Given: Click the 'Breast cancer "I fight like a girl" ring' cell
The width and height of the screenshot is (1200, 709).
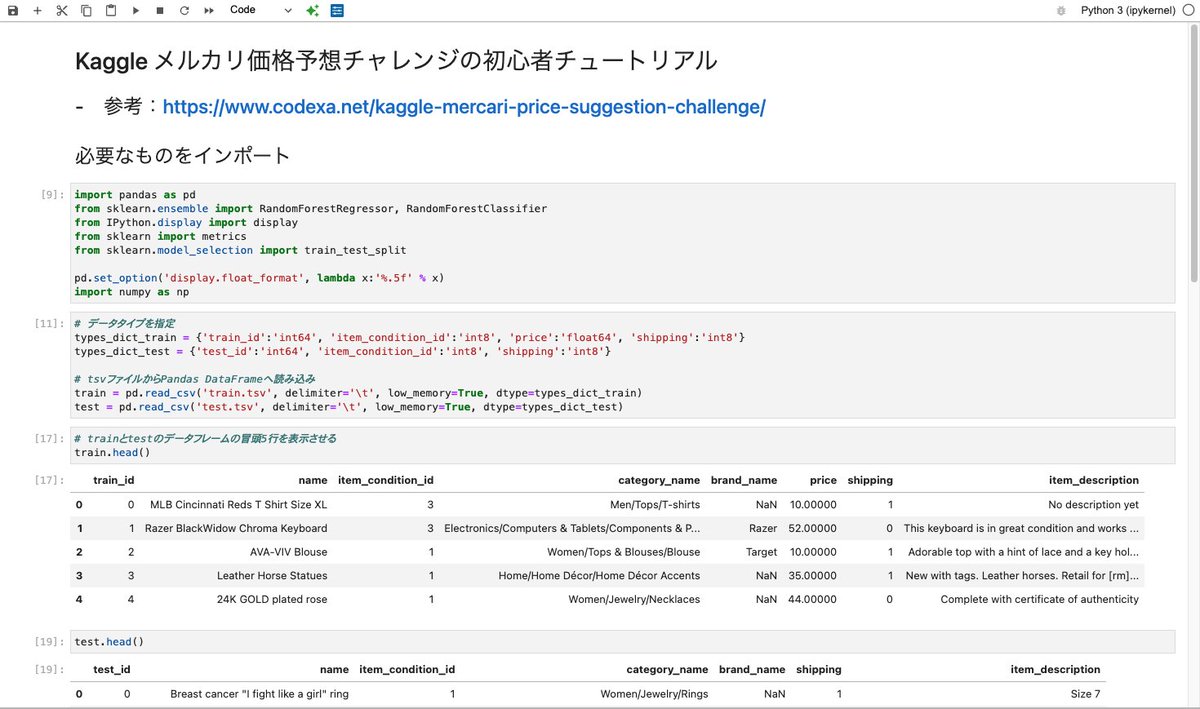Looking at the screenshot, I should coord(260,694).
